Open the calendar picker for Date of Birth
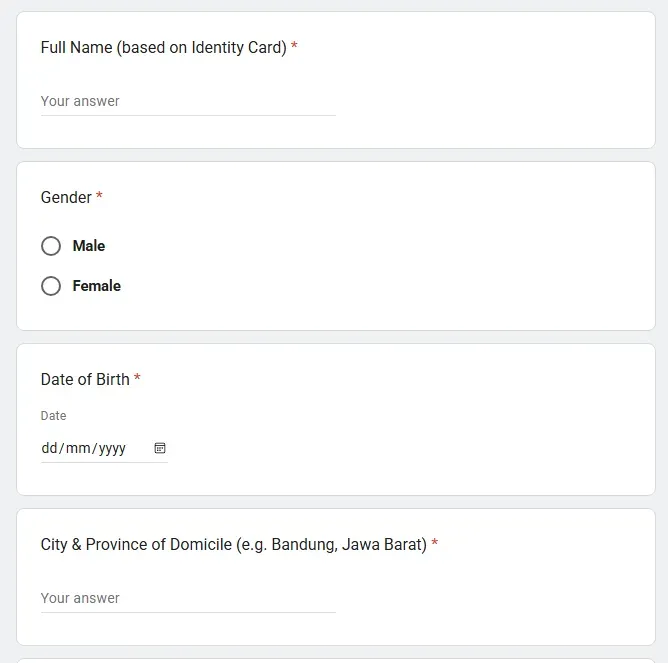668x663 pixels. coord(160,448)
